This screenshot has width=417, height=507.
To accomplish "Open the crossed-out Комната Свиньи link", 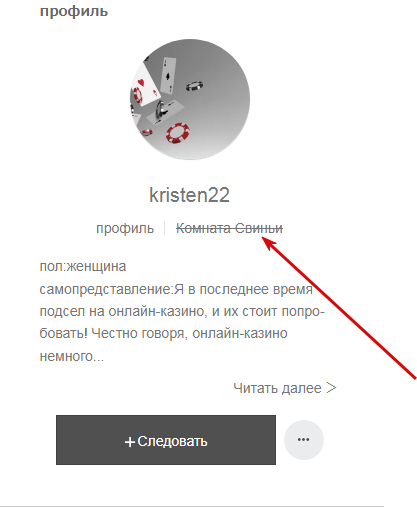I will (229, 229).
